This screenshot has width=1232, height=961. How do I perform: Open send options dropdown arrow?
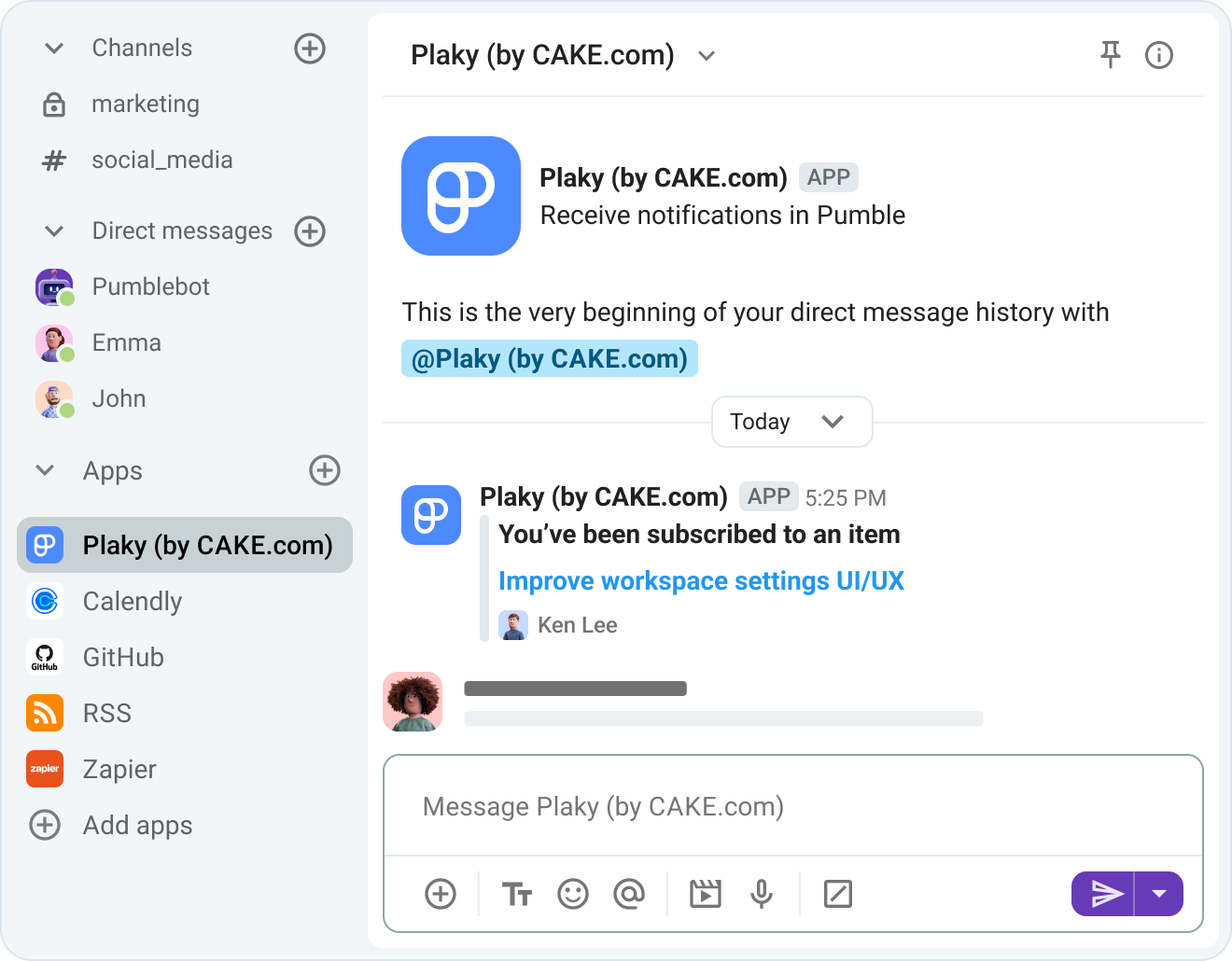coord(1159,894)
